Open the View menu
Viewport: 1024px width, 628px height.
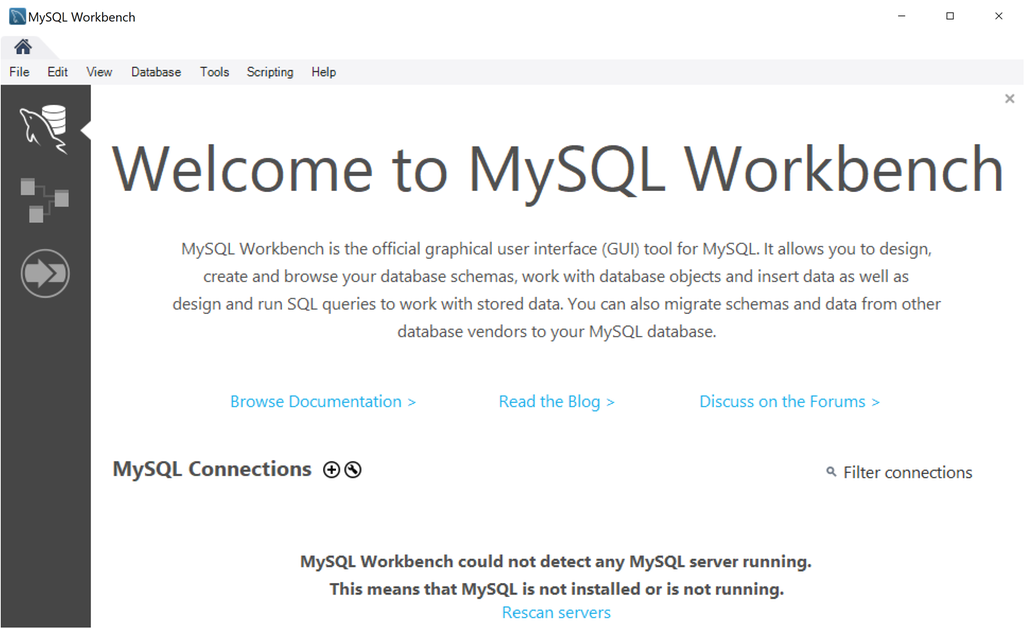(98, 71)
